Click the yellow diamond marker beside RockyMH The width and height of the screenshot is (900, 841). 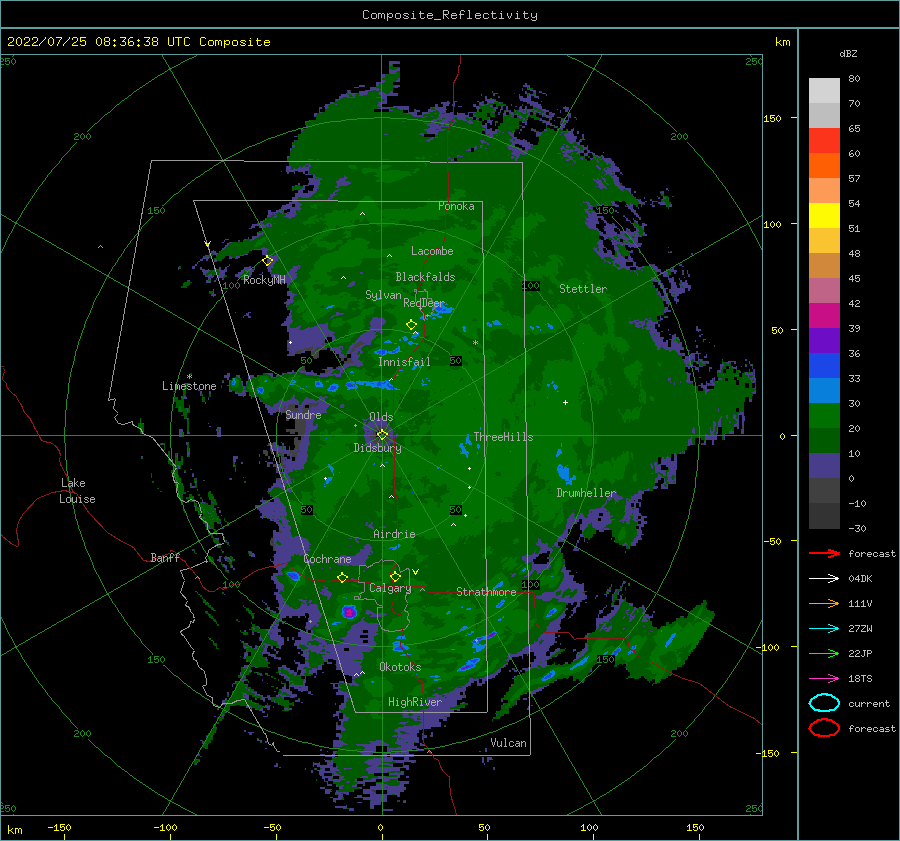point(267,261)
